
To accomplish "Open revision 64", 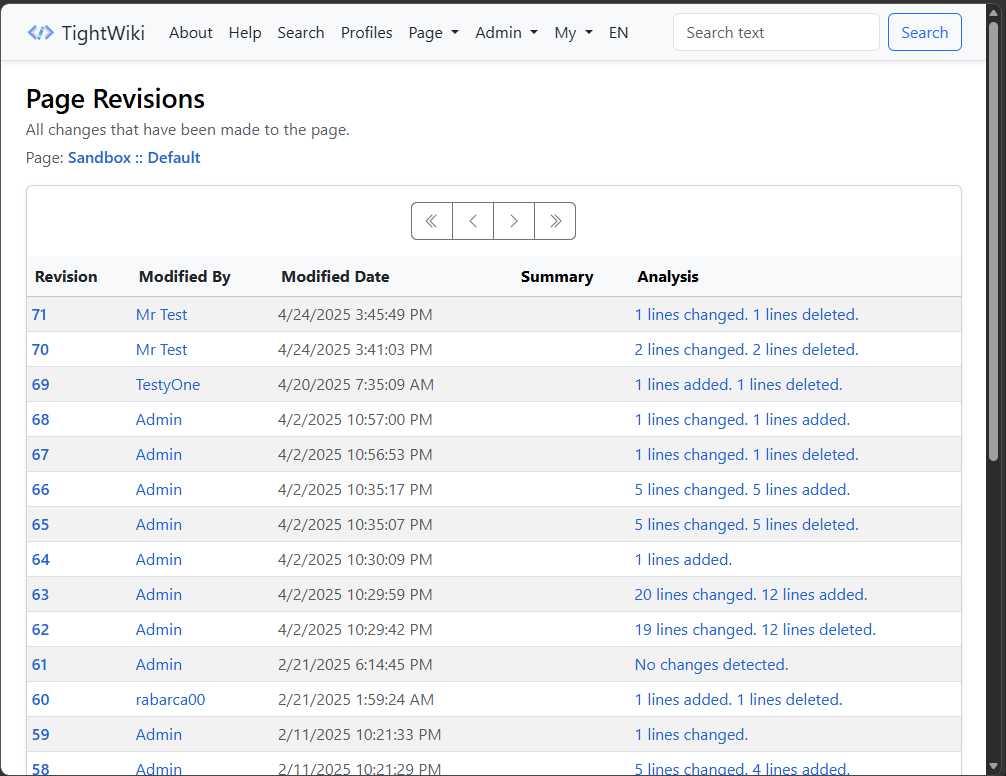I will 40,560.
